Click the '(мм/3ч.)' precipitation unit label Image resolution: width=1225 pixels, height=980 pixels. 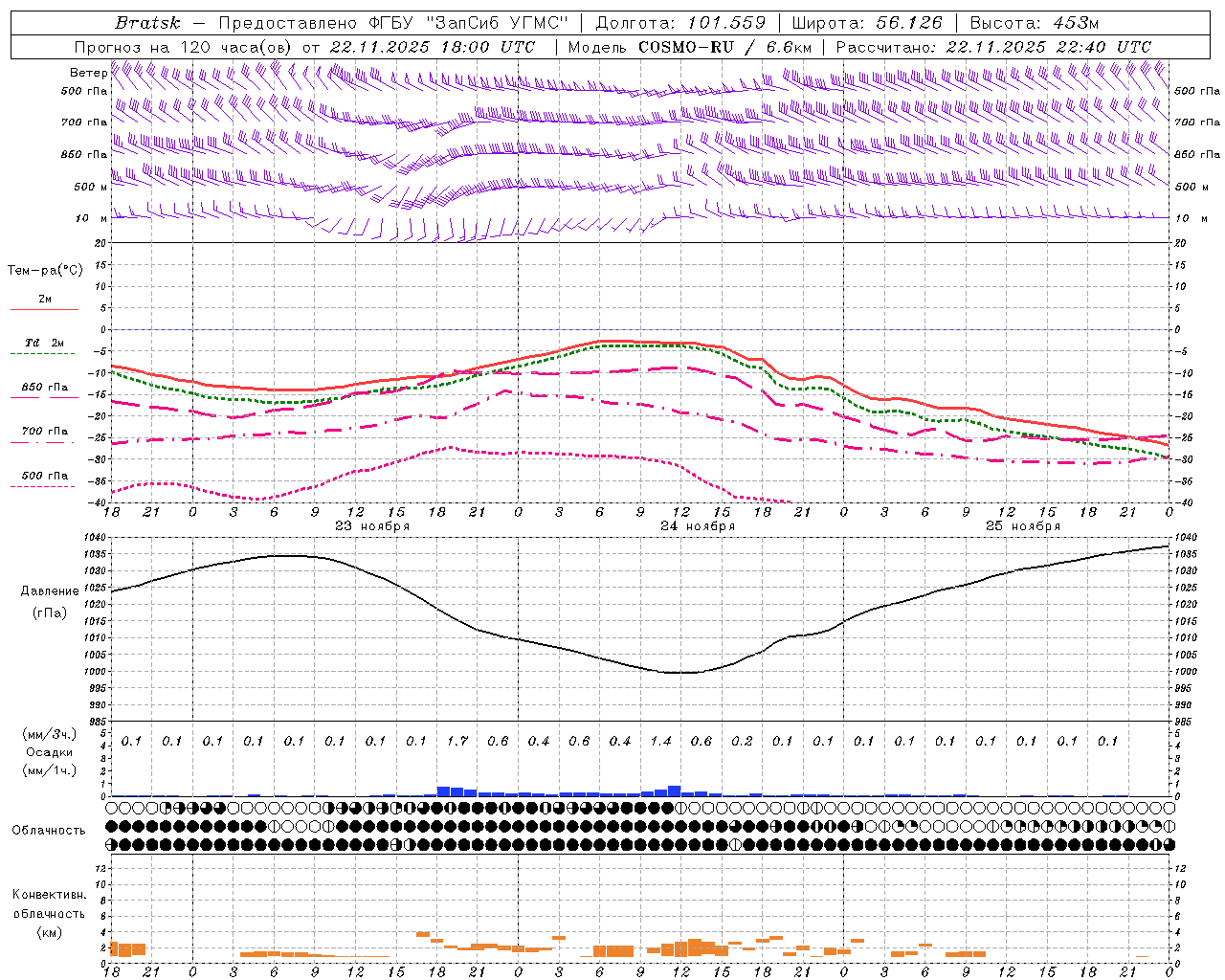(48, 734)
